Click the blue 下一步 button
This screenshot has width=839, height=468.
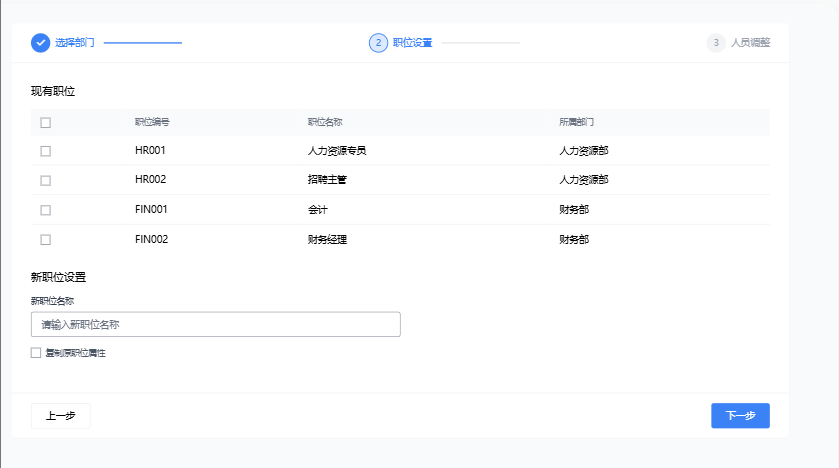pos(740,416)
